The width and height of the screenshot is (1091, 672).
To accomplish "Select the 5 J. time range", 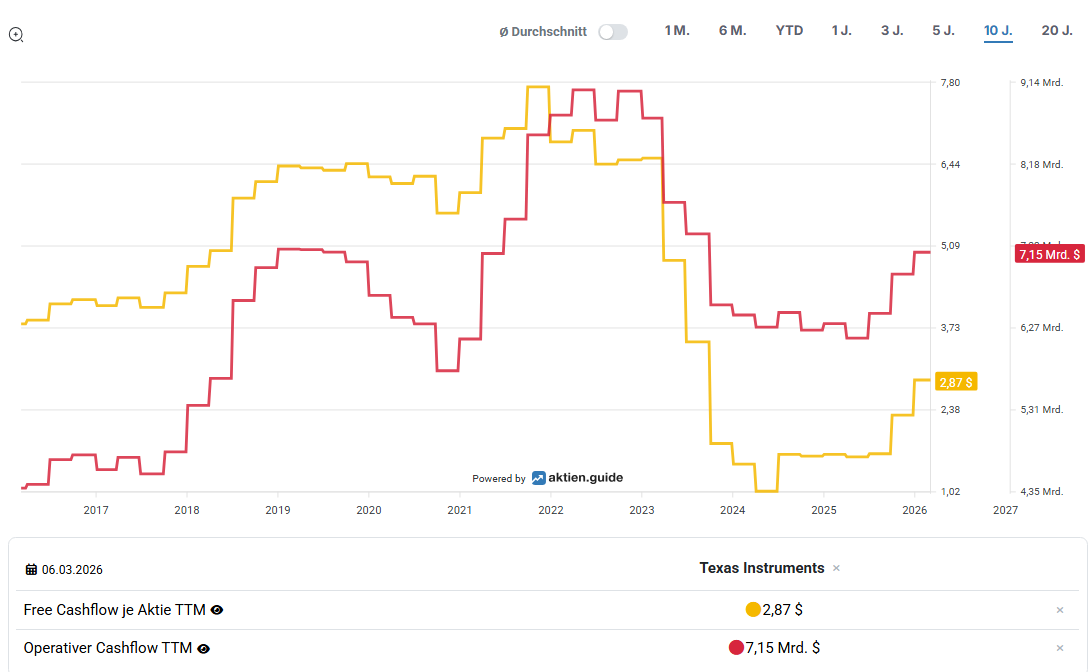I will click(943, 31).
